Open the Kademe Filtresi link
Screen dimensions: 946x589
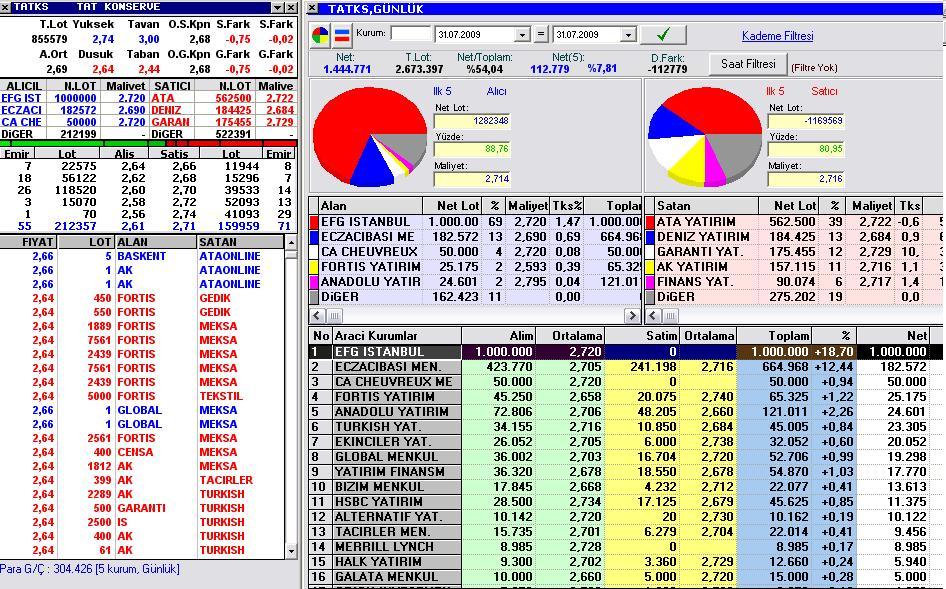[777, 36]
